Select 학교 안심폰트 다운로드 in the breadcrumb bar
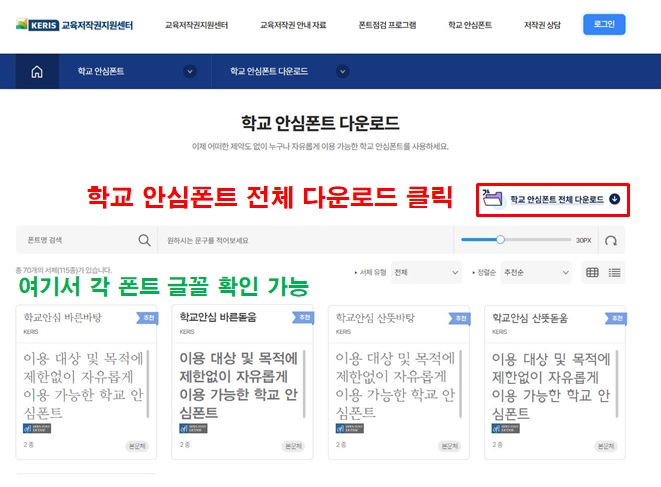 pyautogui.click(x=269, y=71)
